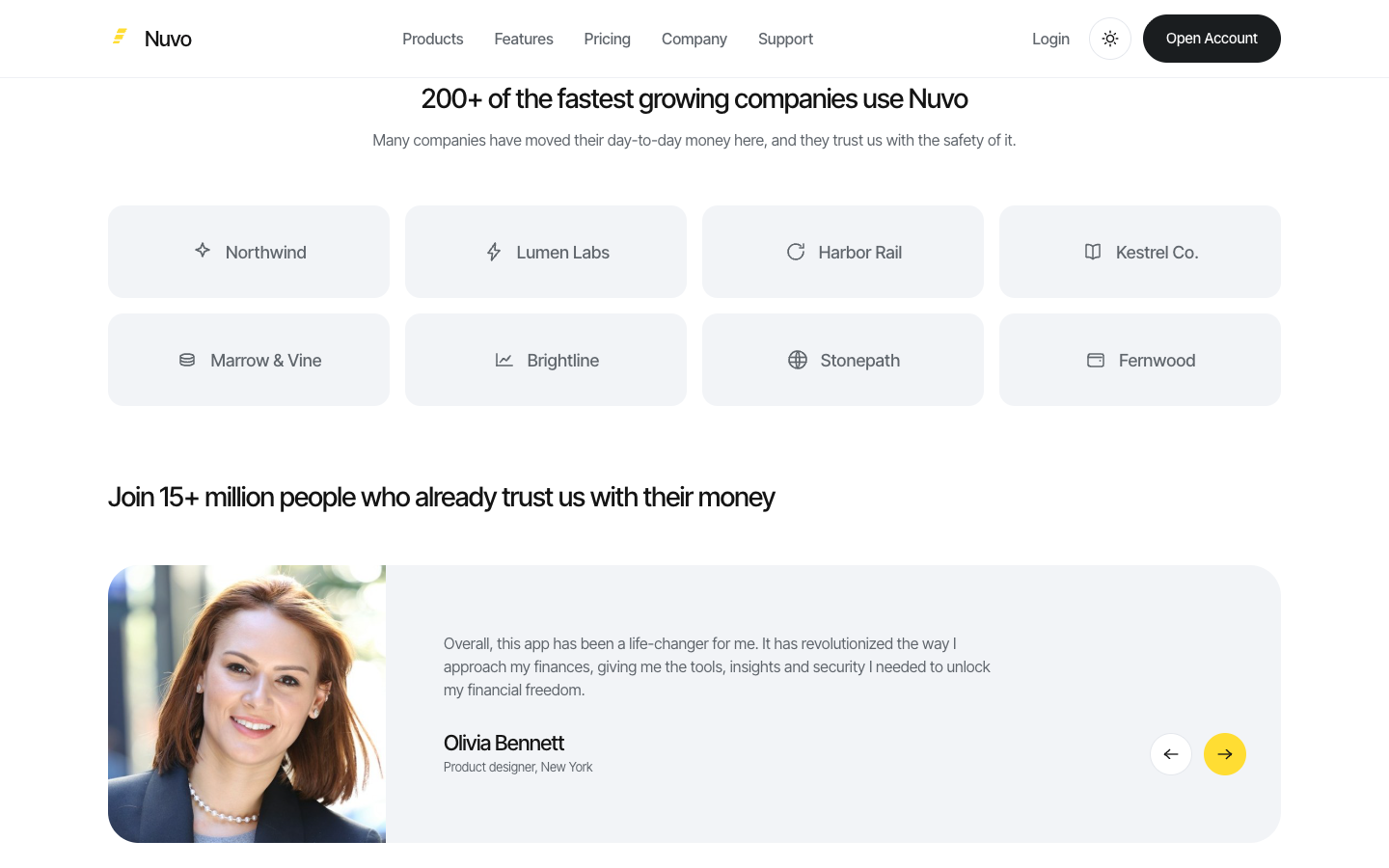Click the Brightline line chart icon
This screenshot has width=1389, height=868.
click(x=504, y=360)
